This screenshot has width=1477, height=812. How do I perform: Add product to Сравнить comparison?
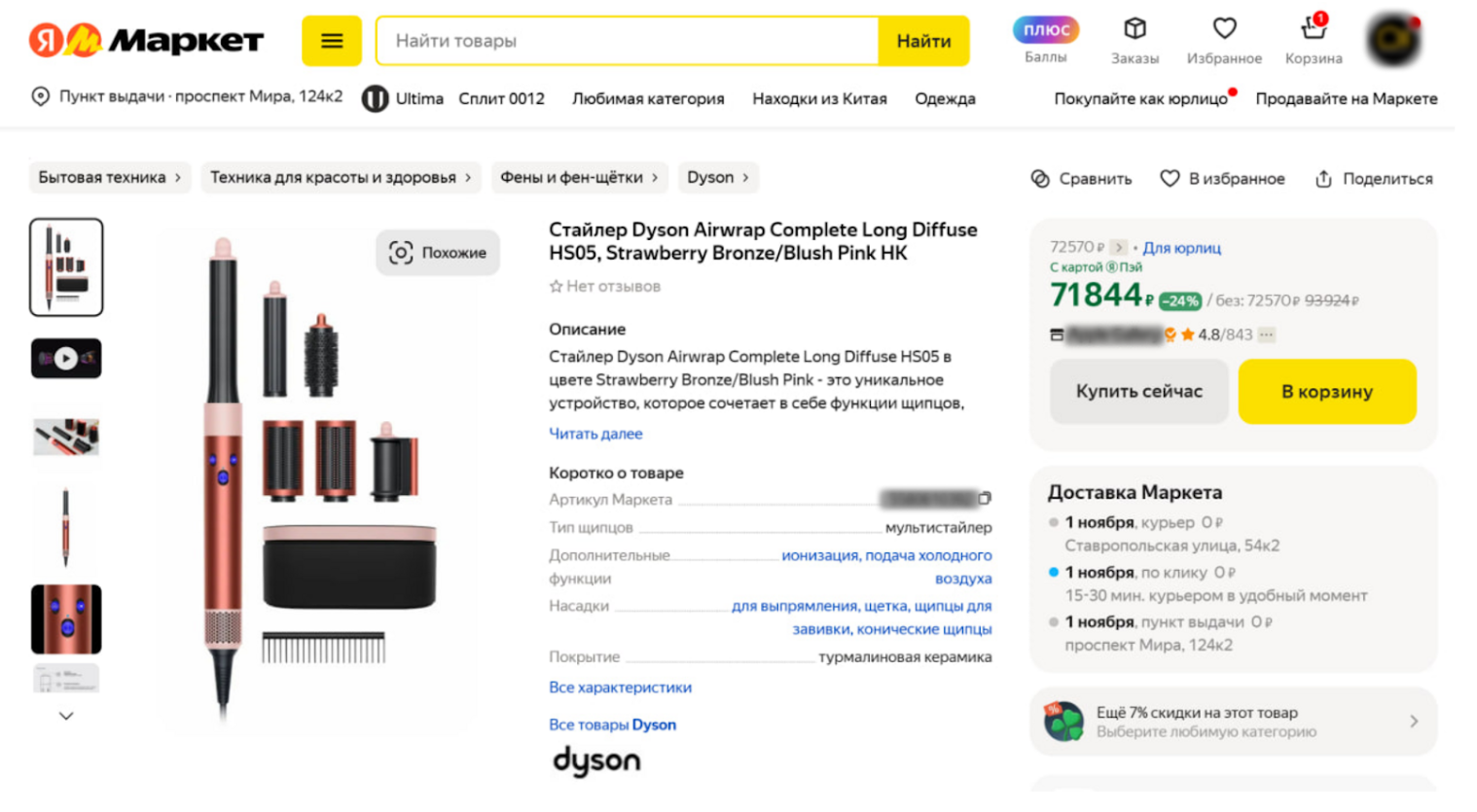tap(1081, 179)
